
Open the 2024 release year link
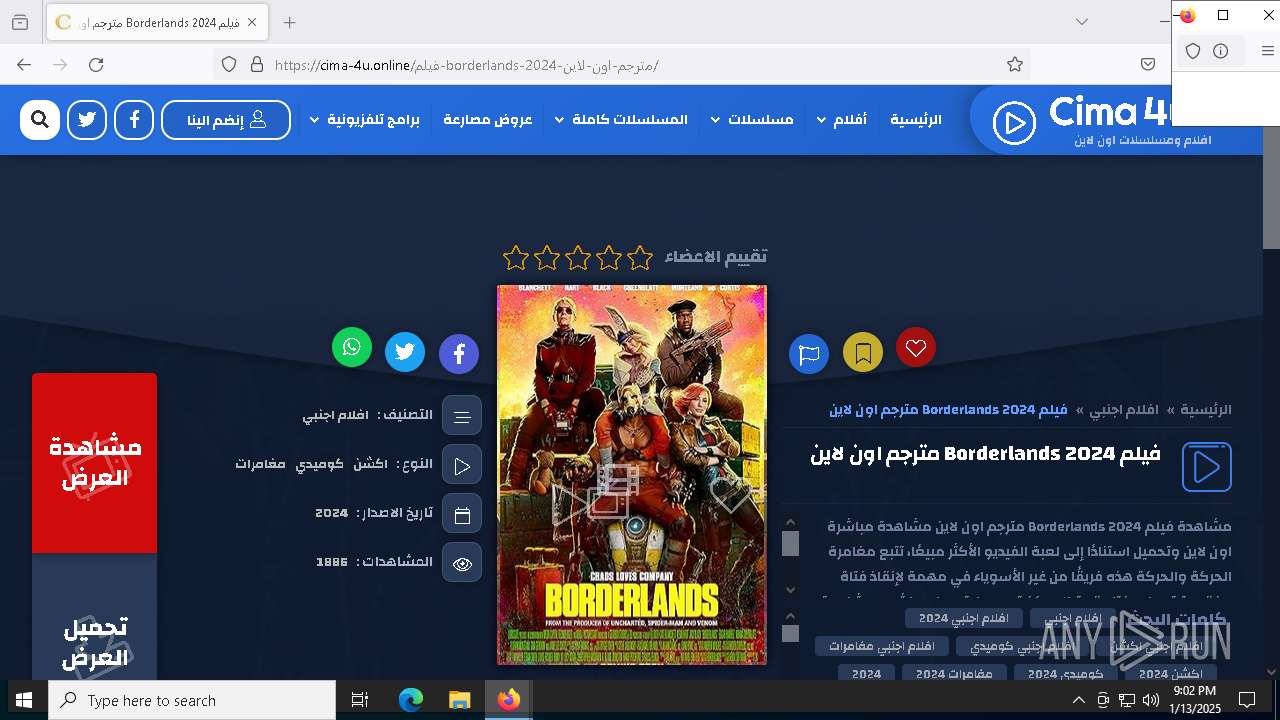(x=331, y=513)
